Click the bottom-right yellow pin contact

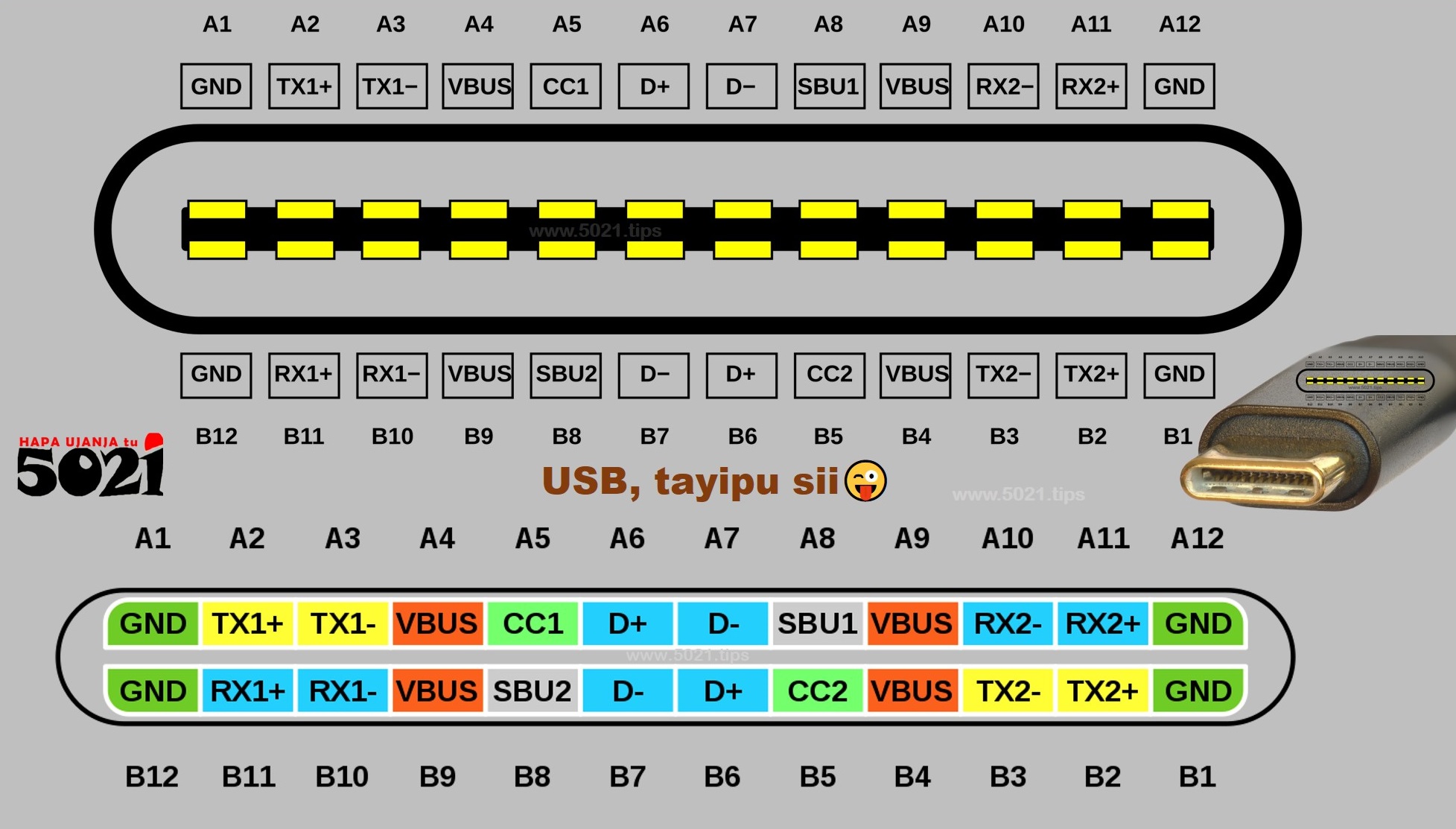coord(1180,250)
